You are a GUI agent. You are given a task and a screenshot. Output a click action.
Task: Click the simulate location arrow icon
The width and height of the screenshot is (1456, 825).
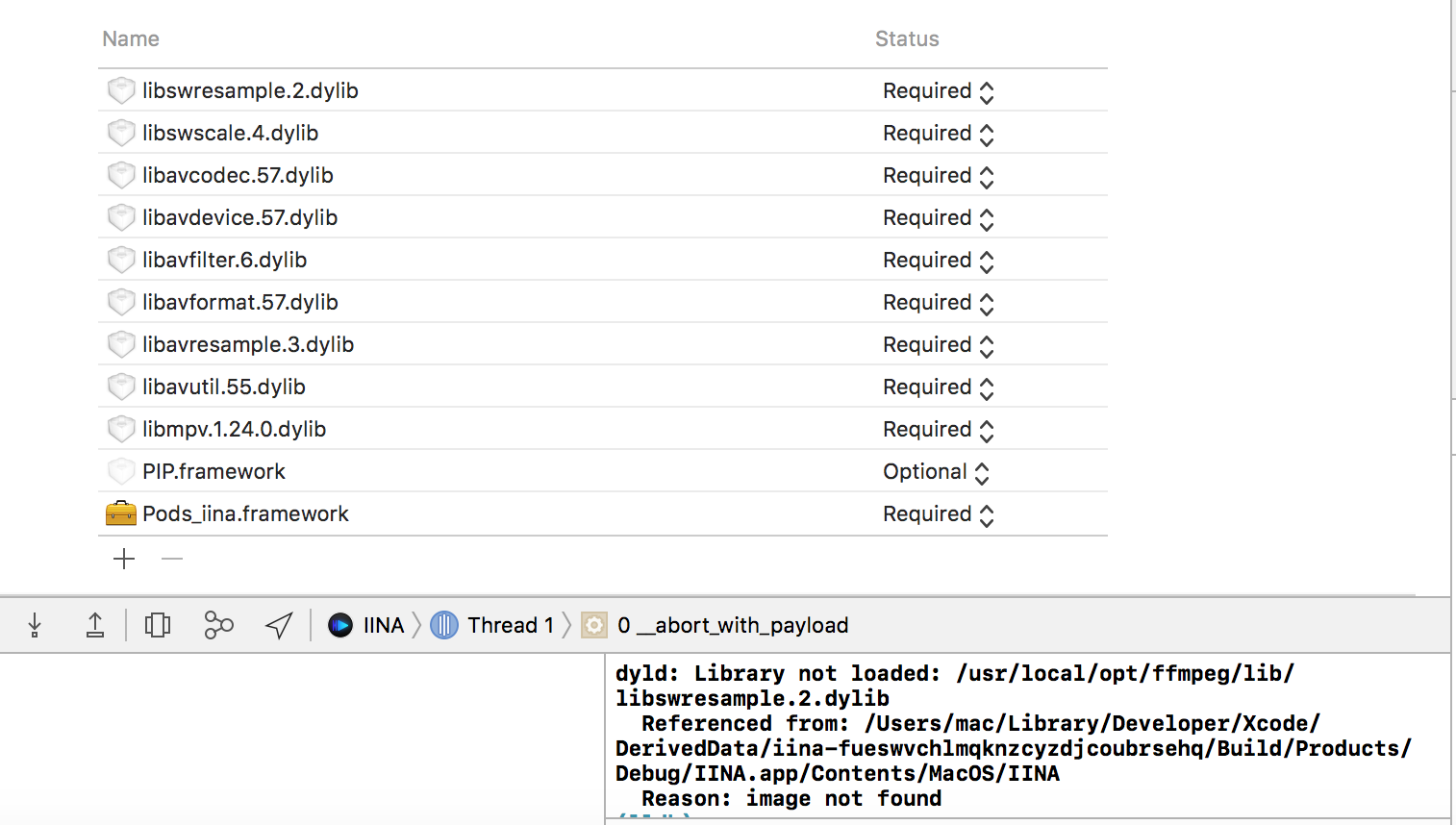(279, 625)
